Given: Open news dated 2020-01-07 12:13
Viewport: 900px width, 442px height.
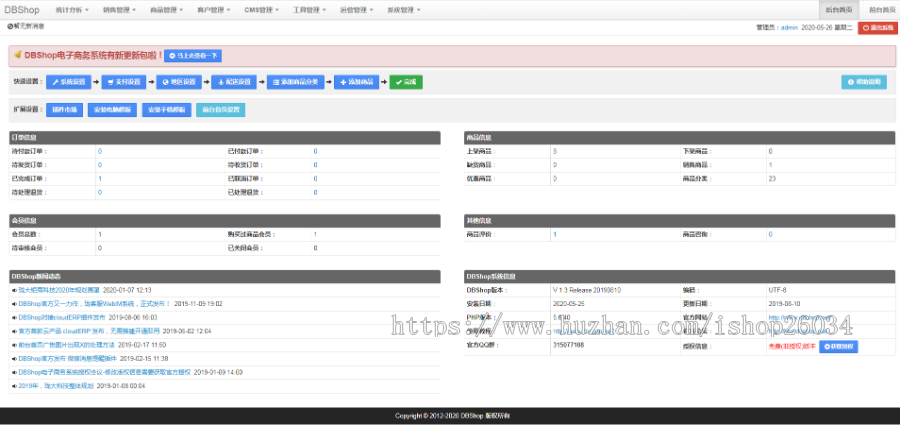Looking at the screenshot, I should click(59, 290).
